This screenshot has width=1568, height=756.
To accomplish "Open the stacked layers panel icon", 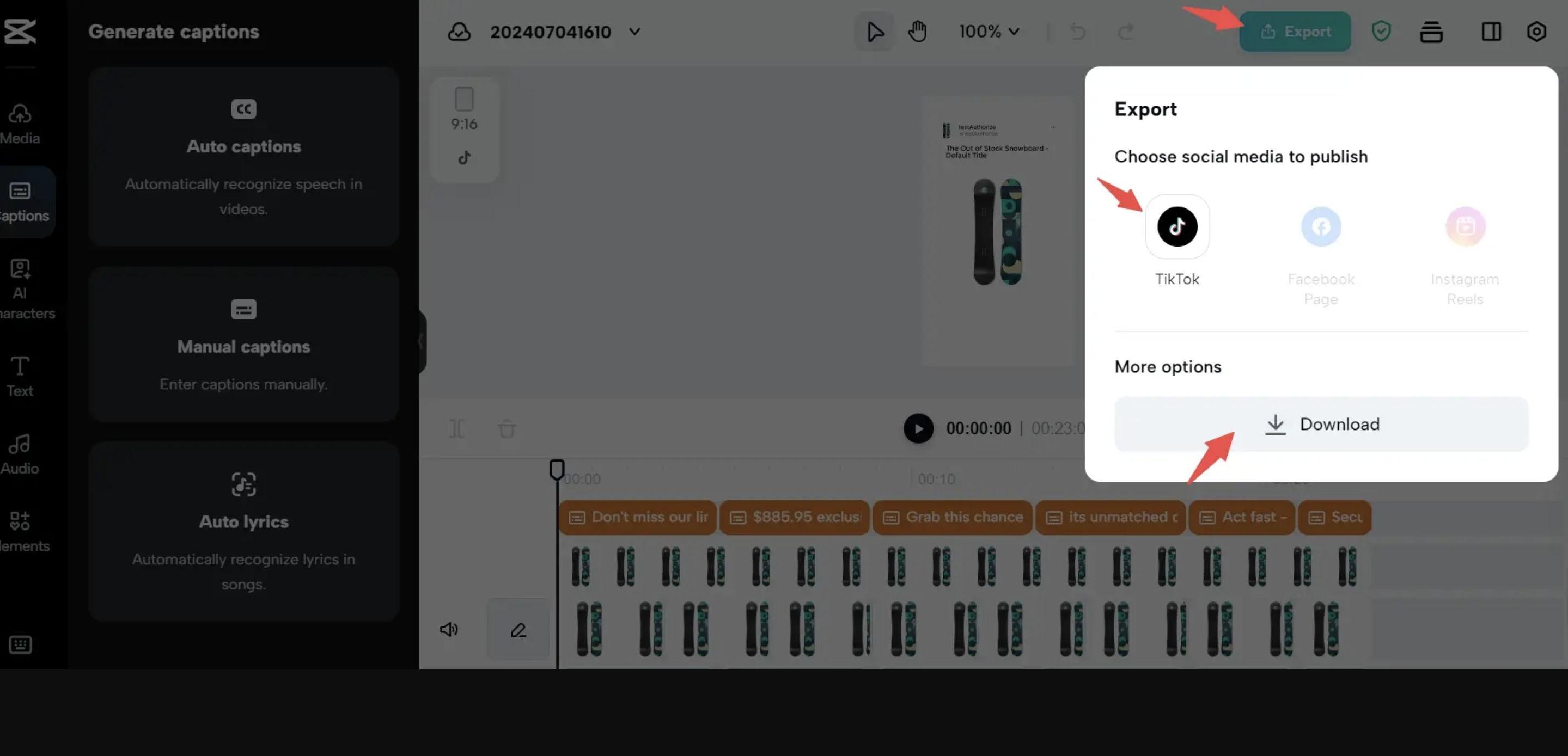I will (x=1431, y=31).
